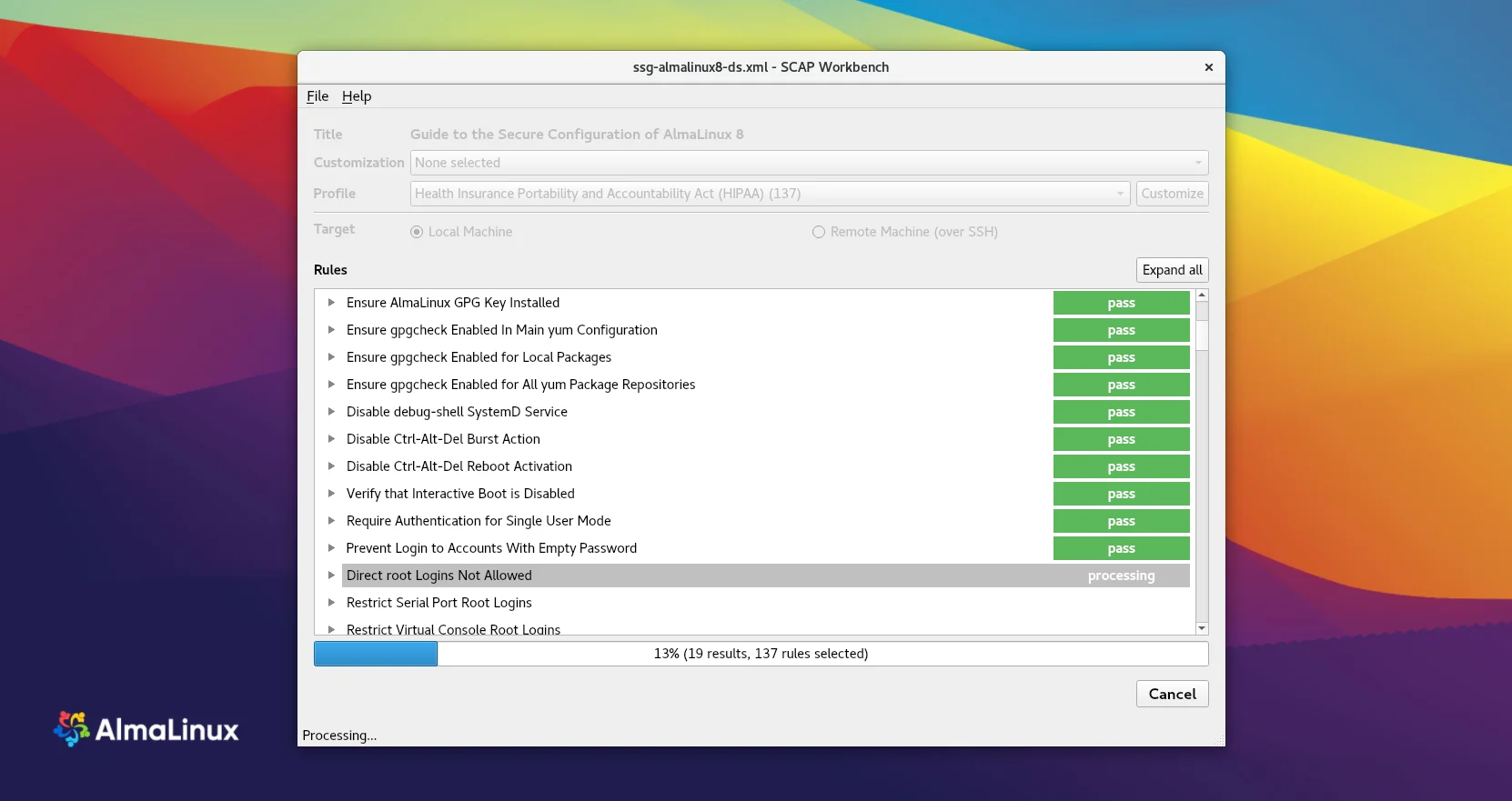Expand 'Direct root Logins Not Allowed' rule
The height and width of the screenshot is (801, 1512).
coord(331,576)
